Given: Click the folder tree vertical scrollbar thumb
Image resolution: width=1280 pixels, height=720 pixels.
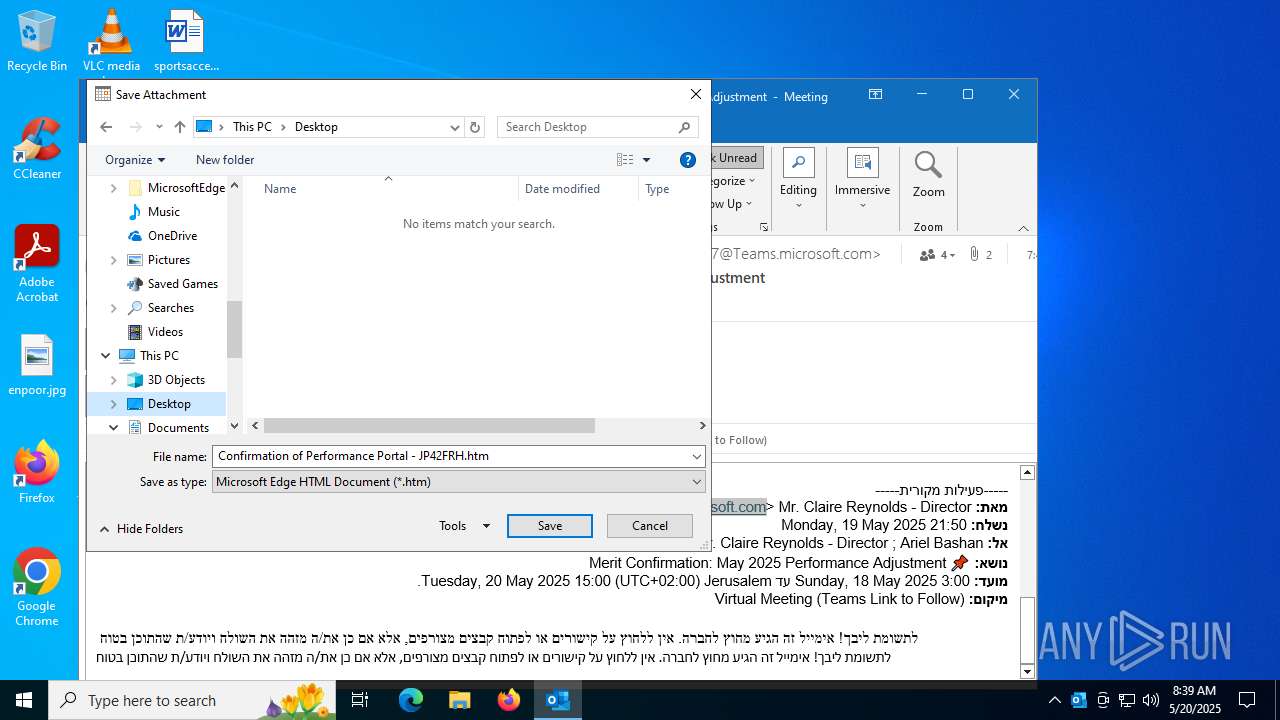Looking at the screenshot, I should (234, 330).
